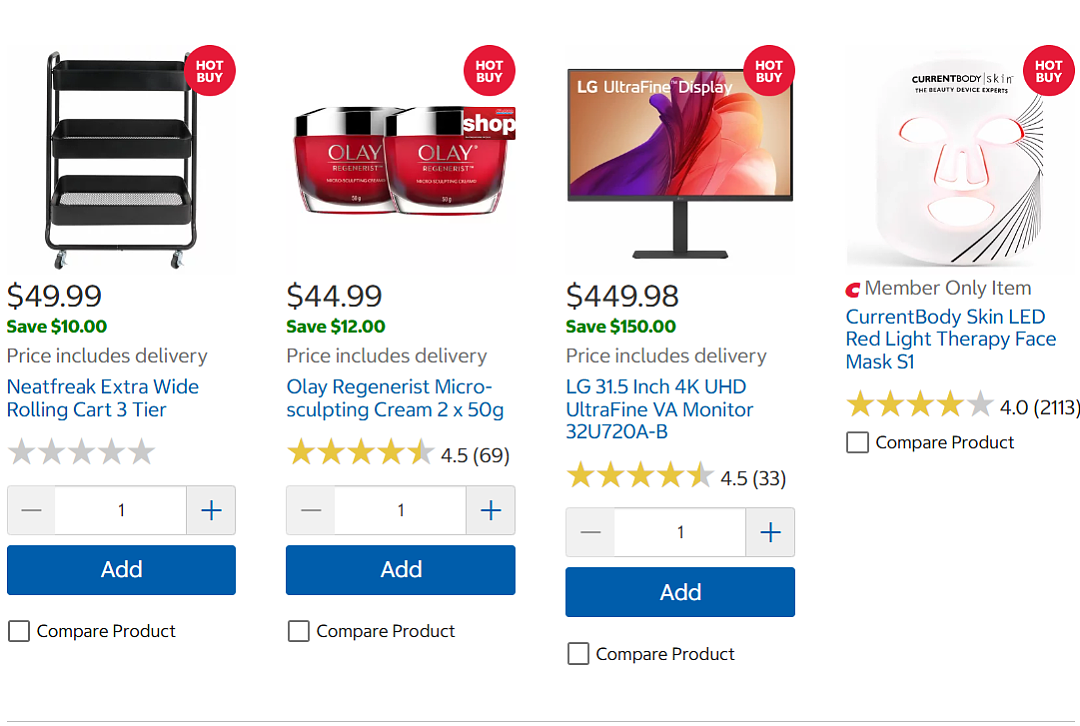Add Olay Regenerist Cream to cart
The height and width of the screenshot is (726, 1080).
(x=401, y=570)
